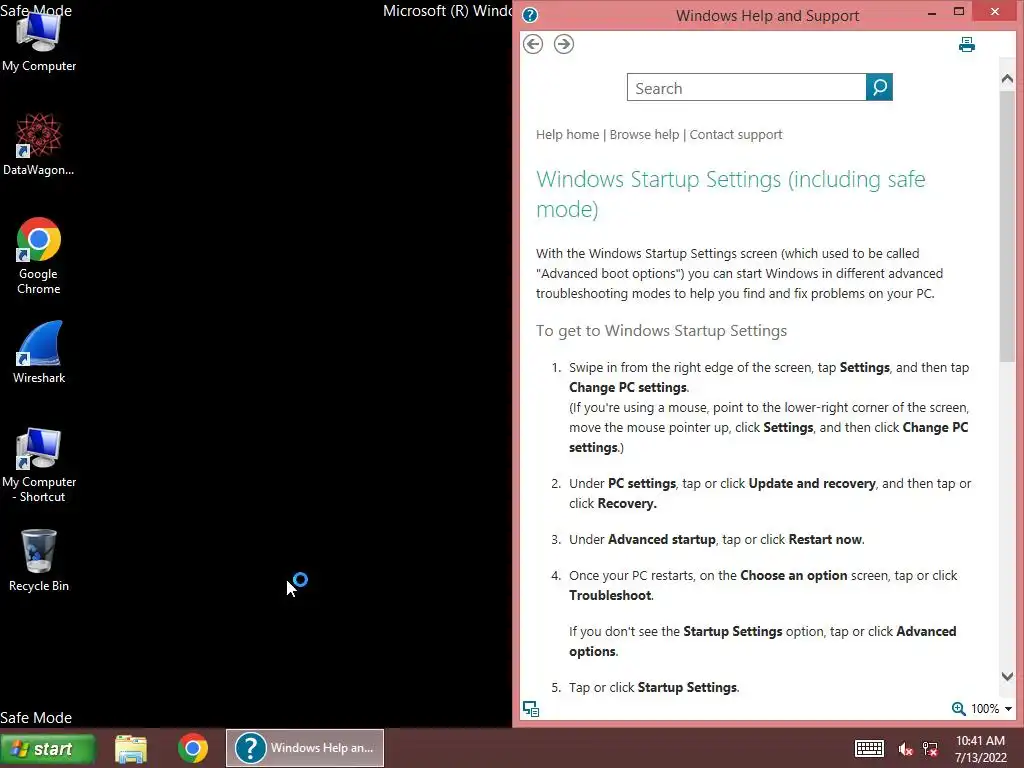Go forward in Windows Help and Support
The width and height of the screenshot is (1024, 768).
(564, 44)
